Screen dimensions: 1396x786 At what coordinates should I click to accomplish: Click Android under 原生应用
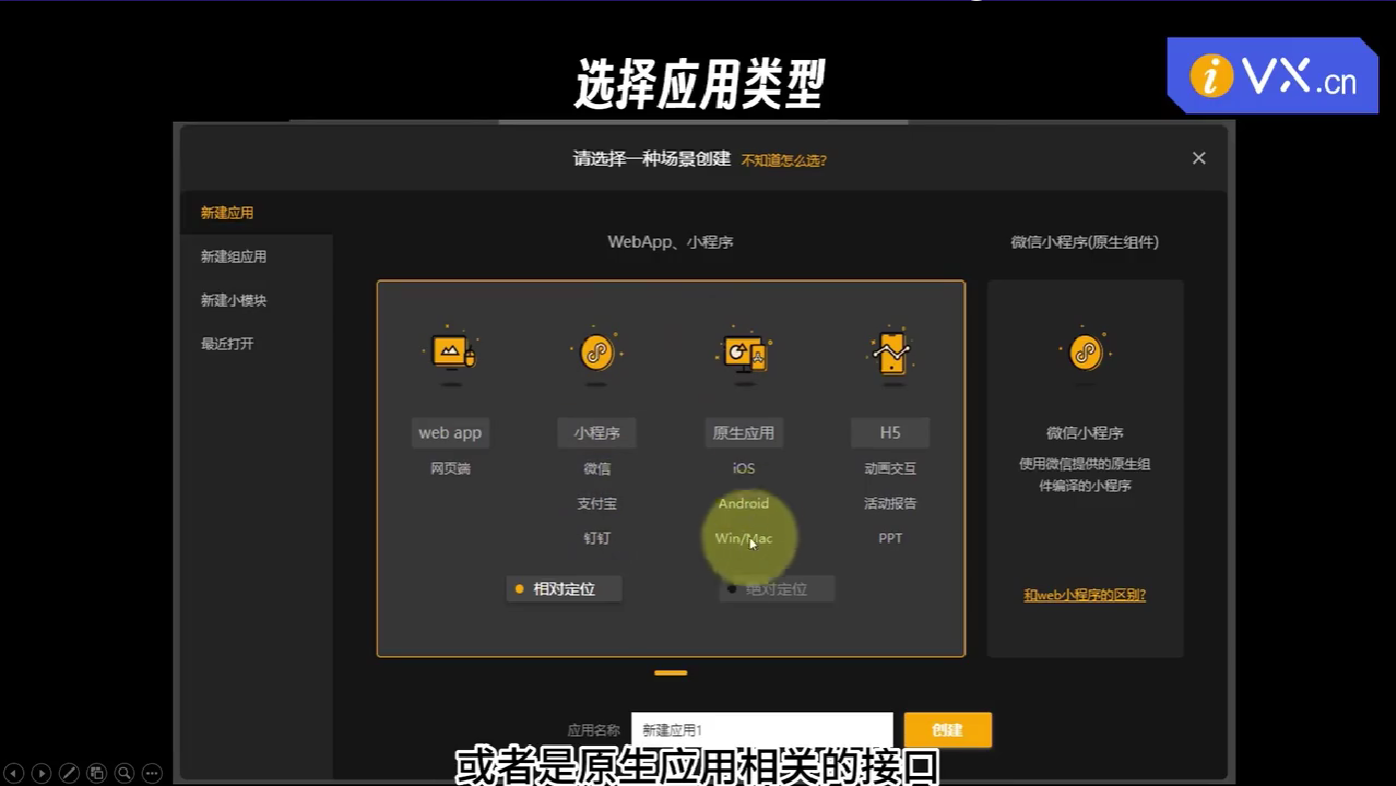pos(743,504)
